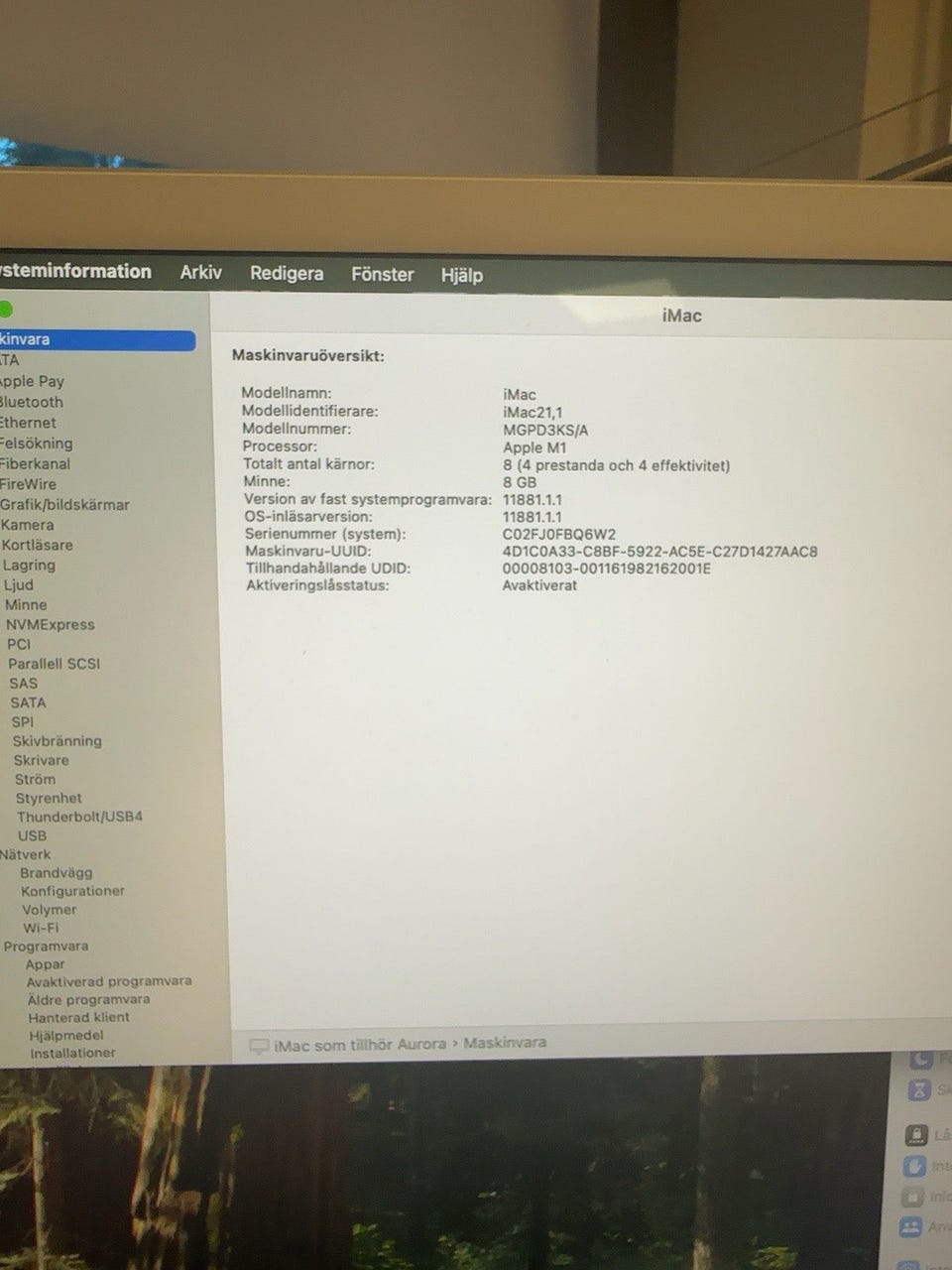Image resolution: width=952 pixels, height=1270 pixels.
Task: Select Maskinvara in the sidebar
Action: tap(97, 339)
